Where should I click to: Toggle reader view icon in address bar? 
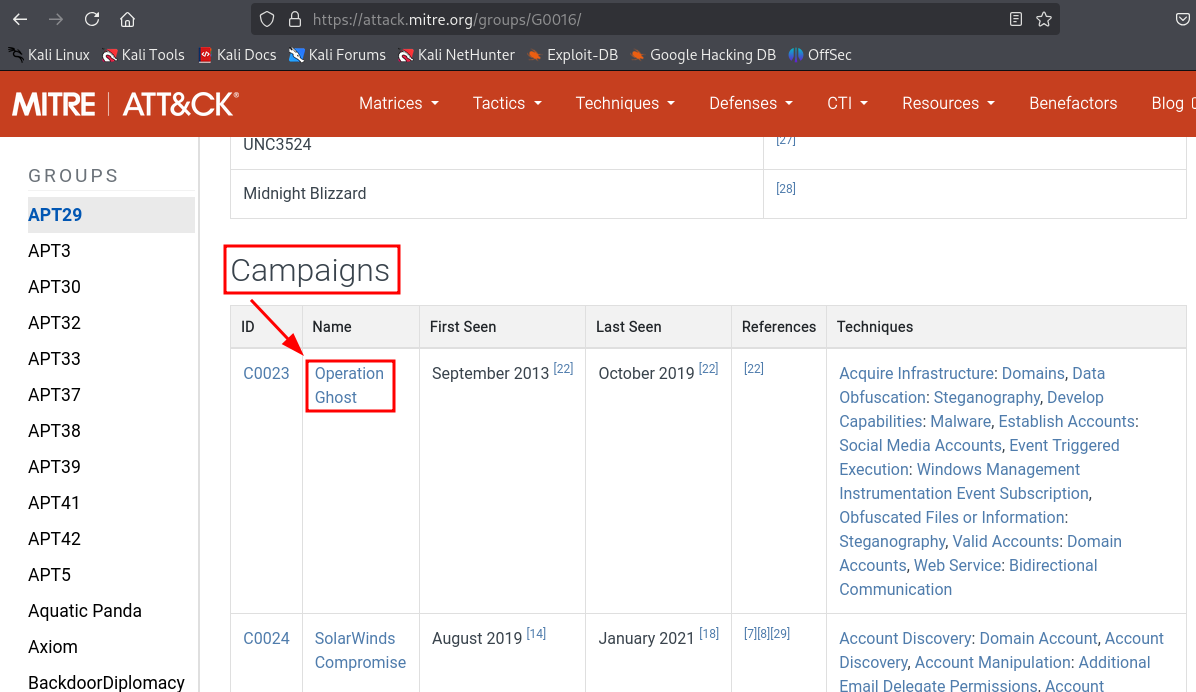pos(1016,19)
